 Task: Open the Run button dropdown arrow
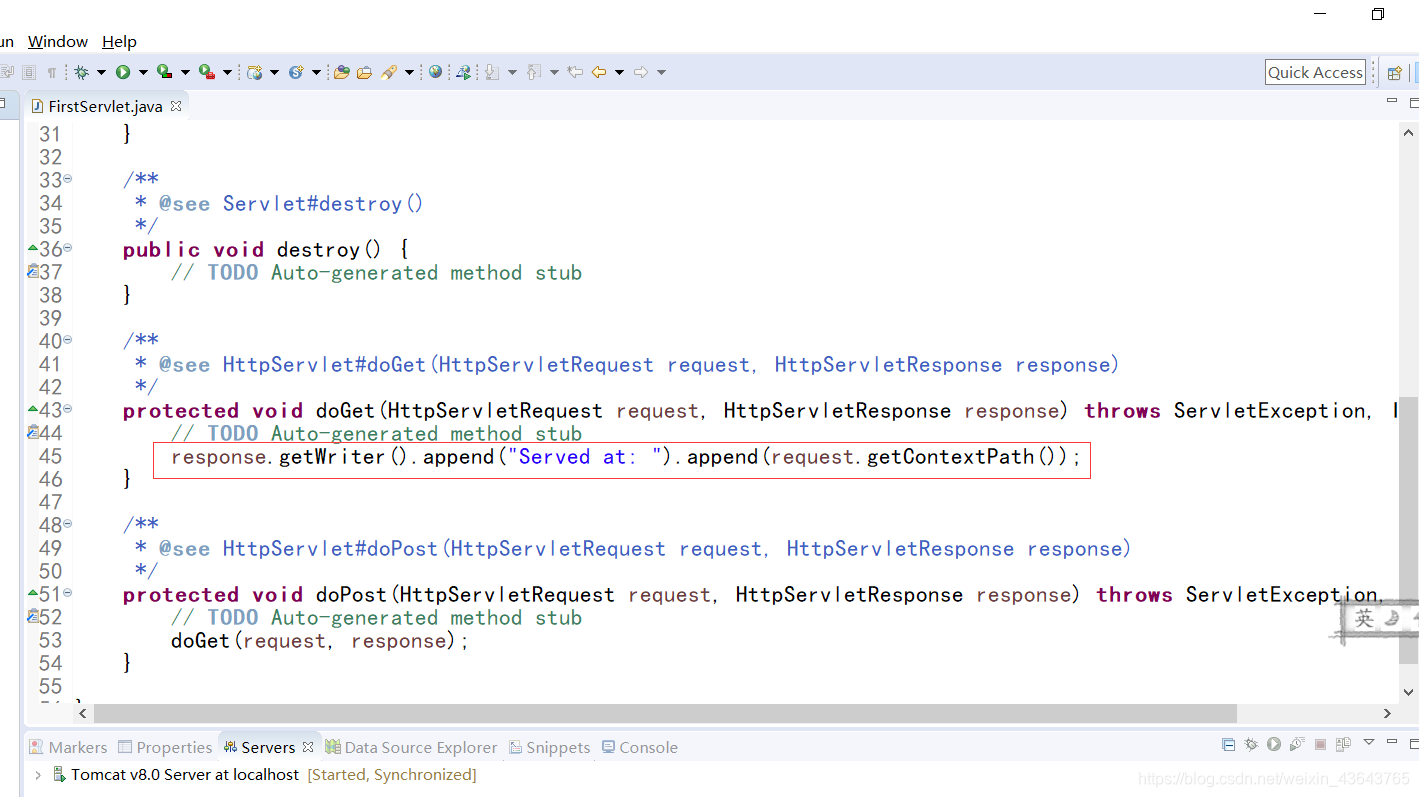[x=143, y=72]
